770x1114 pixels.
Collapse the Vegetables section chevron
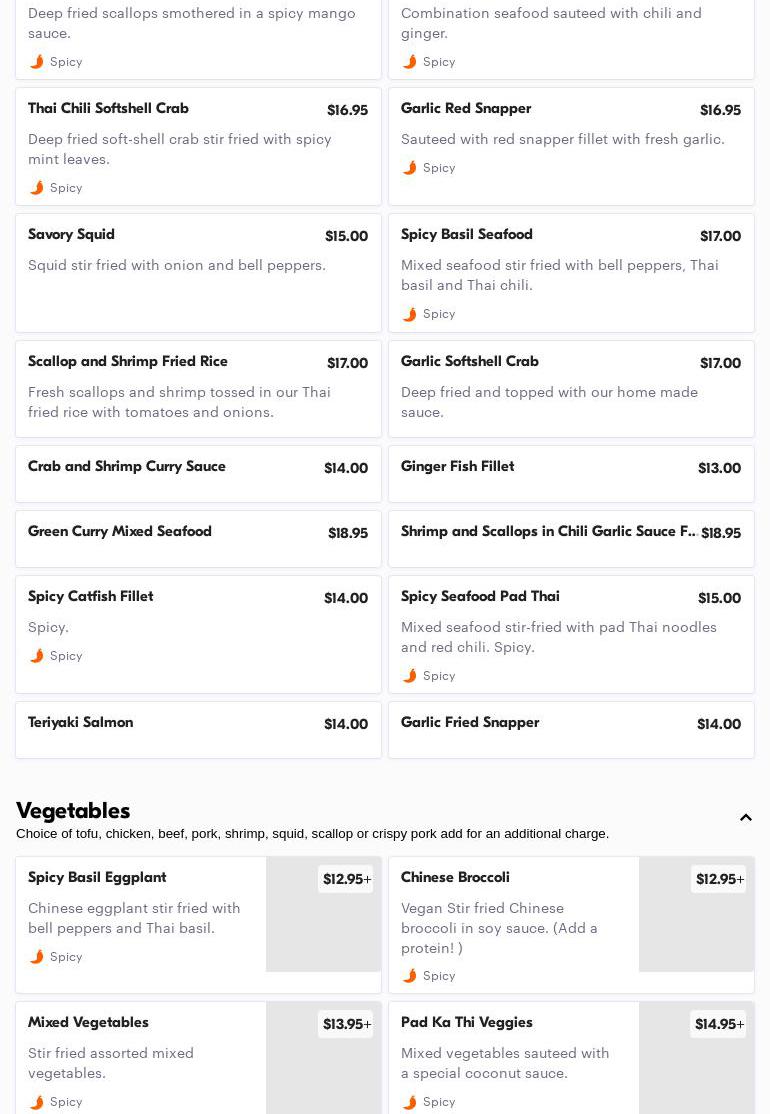(746, 818)
